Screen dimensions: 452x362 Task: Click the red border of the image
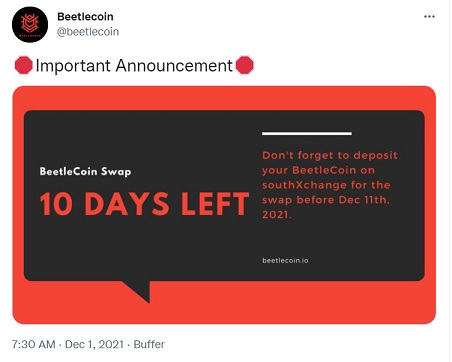point(224,98)
